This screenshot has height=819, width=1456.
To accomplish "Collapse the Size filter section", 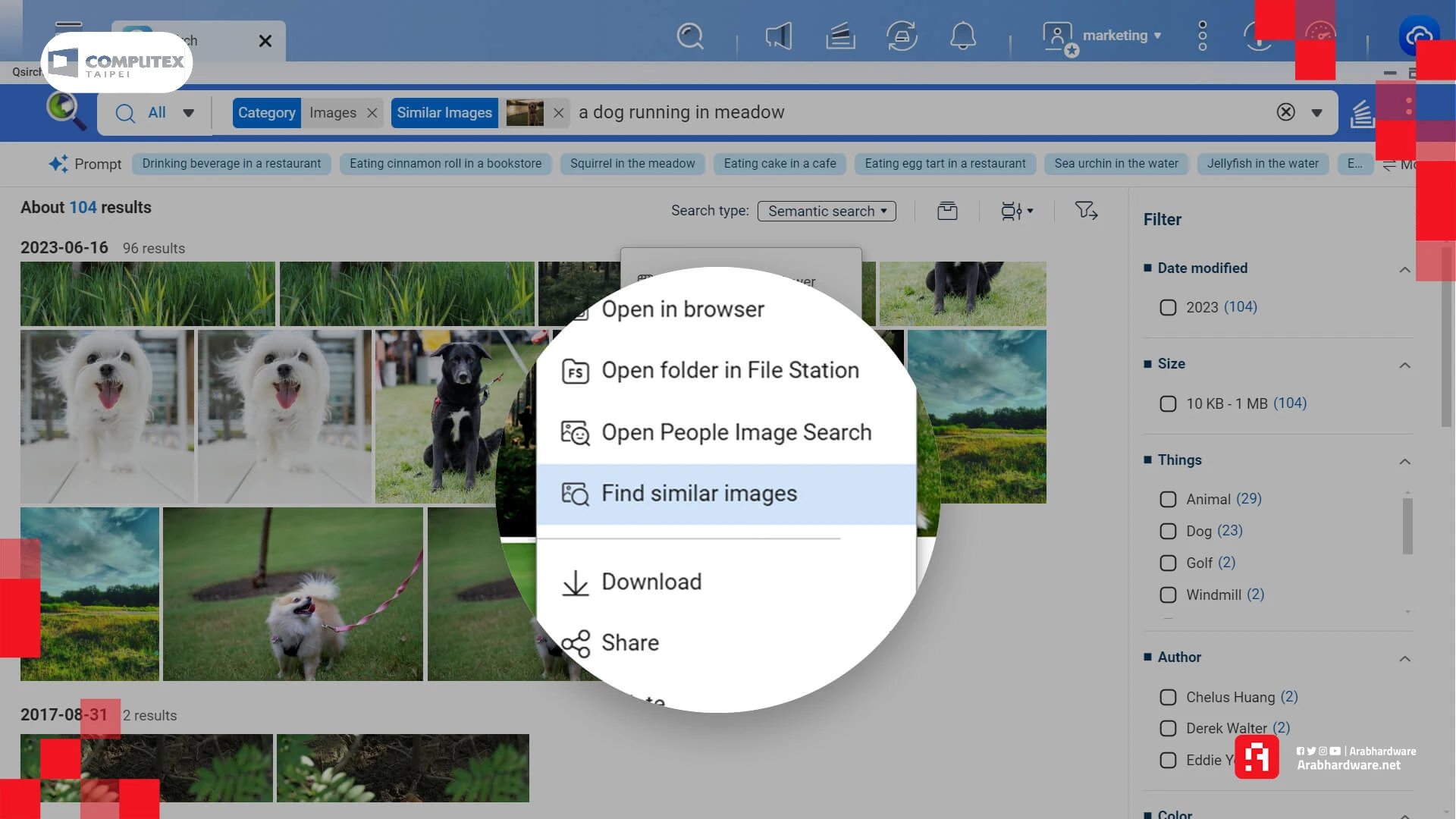I will pyautogui.click(x=1404, y=365).
